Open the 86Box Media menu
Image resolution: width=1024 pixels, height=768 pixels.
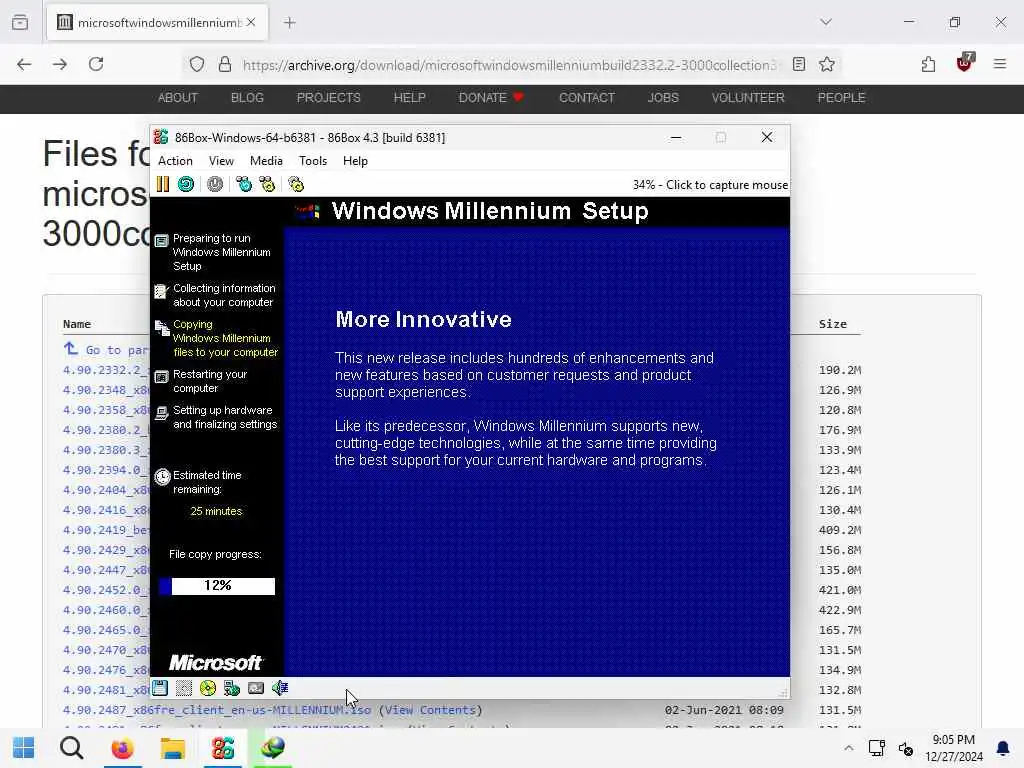pyautogui.click(x=266, y=161)
